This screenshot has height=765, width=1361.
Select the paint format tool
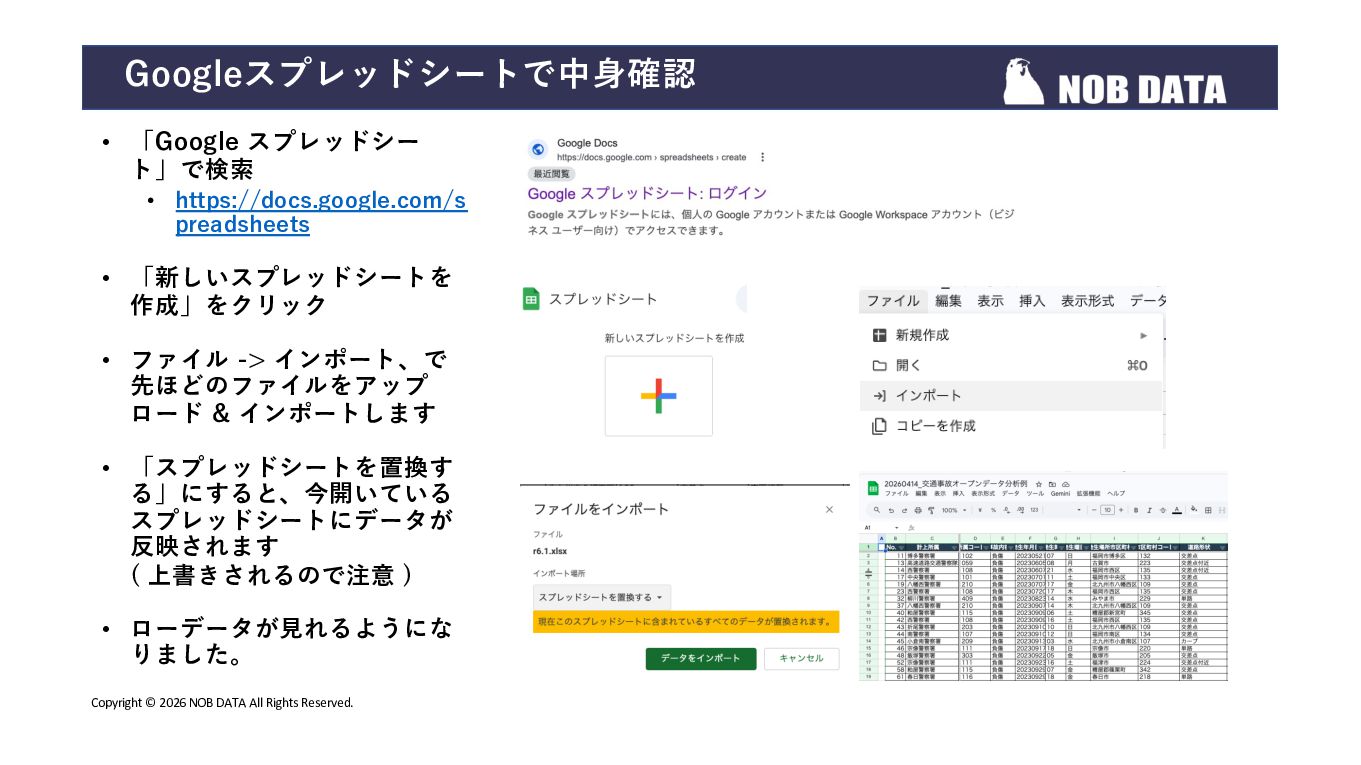click(x=931, y=510)
